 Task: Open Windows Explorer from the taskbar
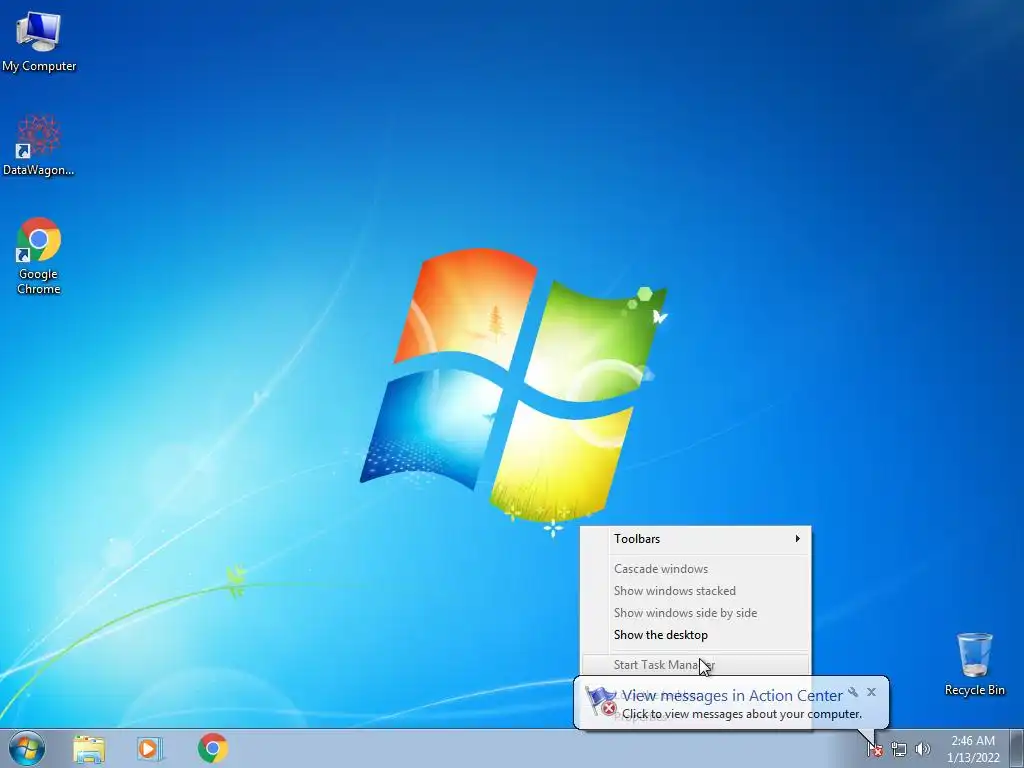point(89,748)
